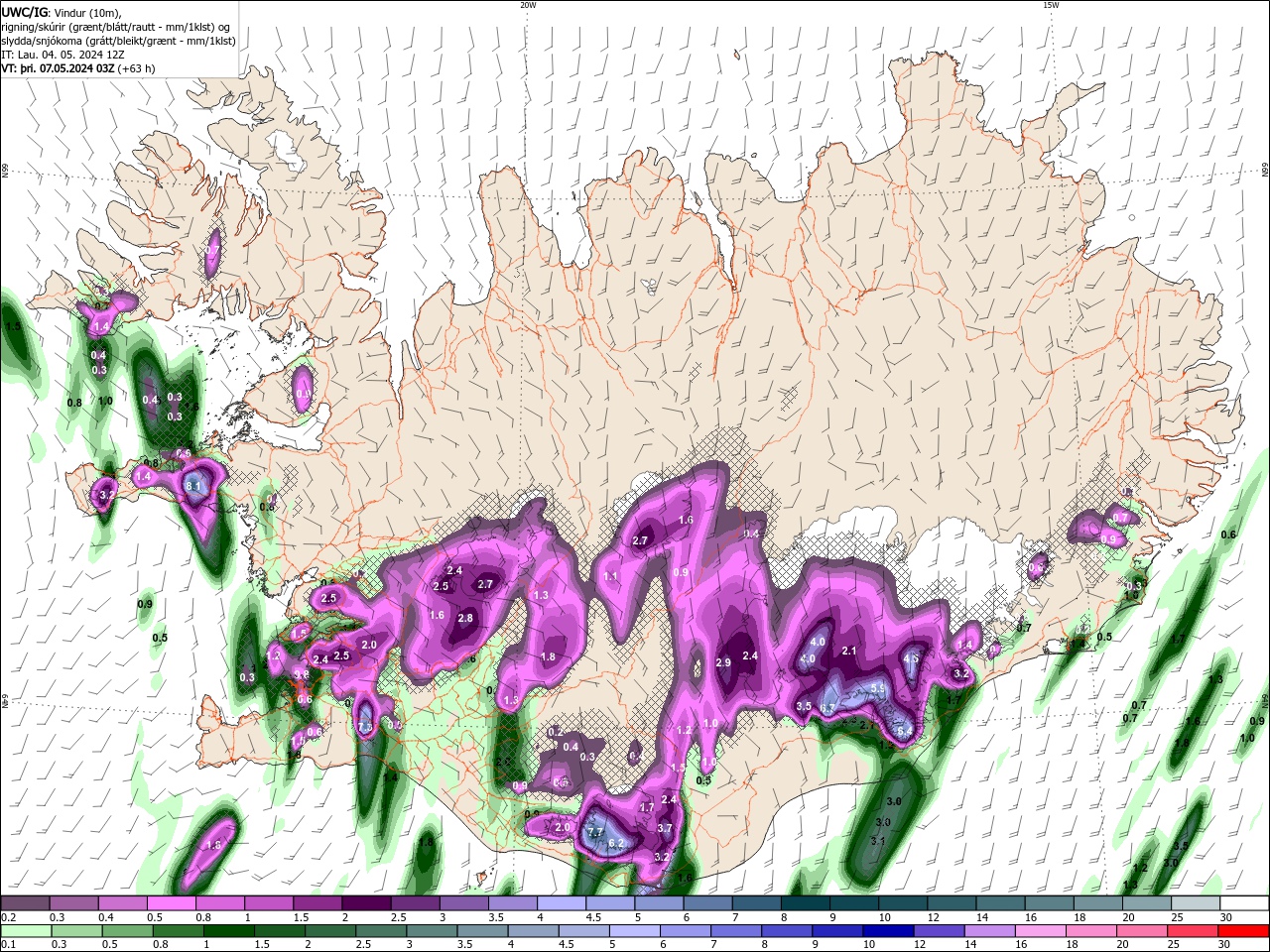This screenshot has width=1270, height=952.
Task: Click the 'rigning/skúrir' legend description line
Action: coord(115,27)
